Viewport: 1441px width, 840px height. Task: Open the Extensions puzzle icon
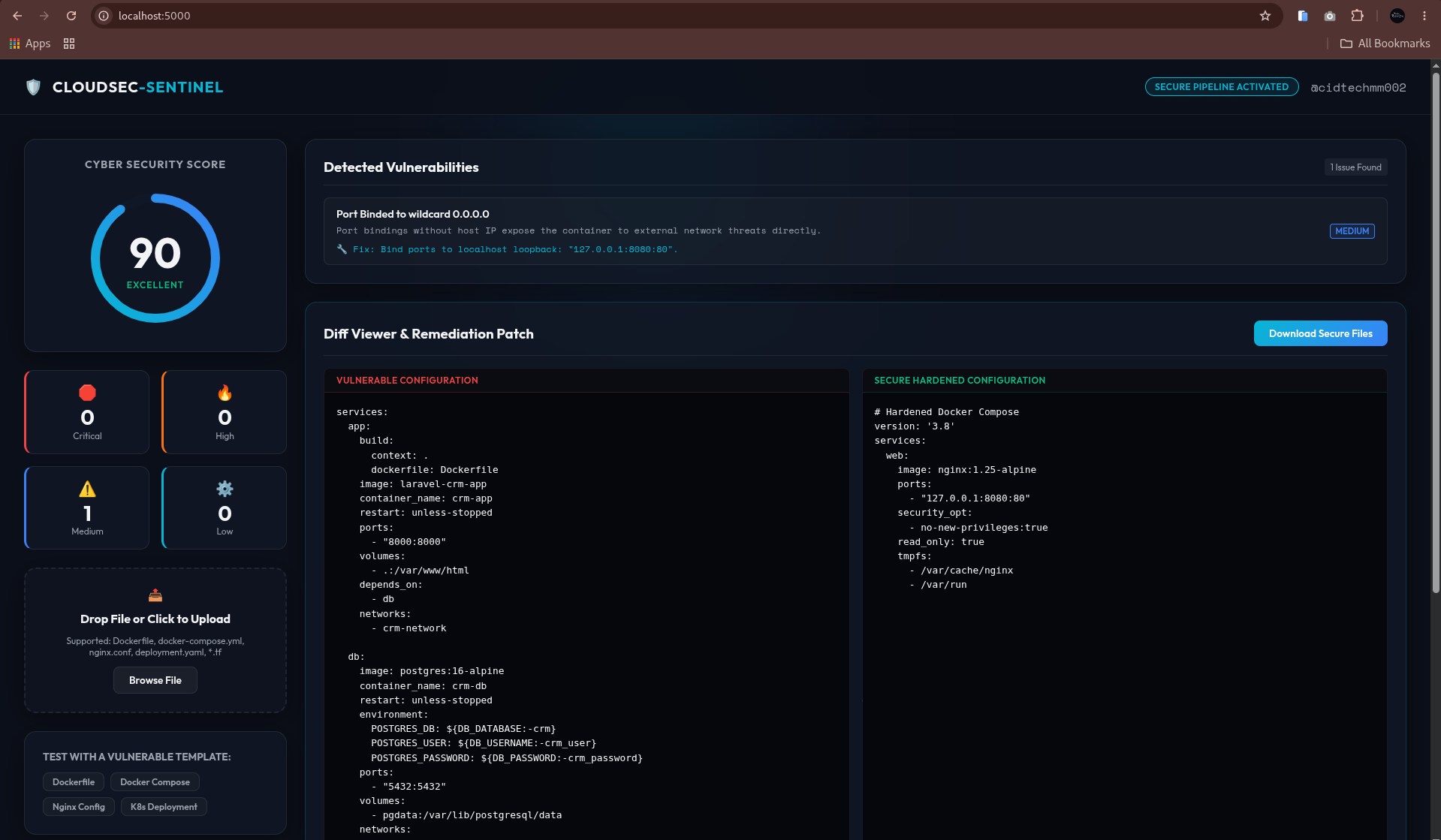[x=1357, y=16]
